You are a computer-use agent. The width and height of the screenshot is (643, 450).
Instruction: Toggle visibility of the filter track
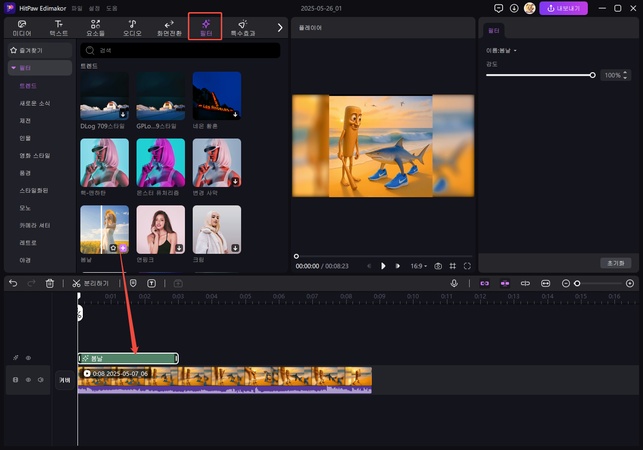point(28,357)
